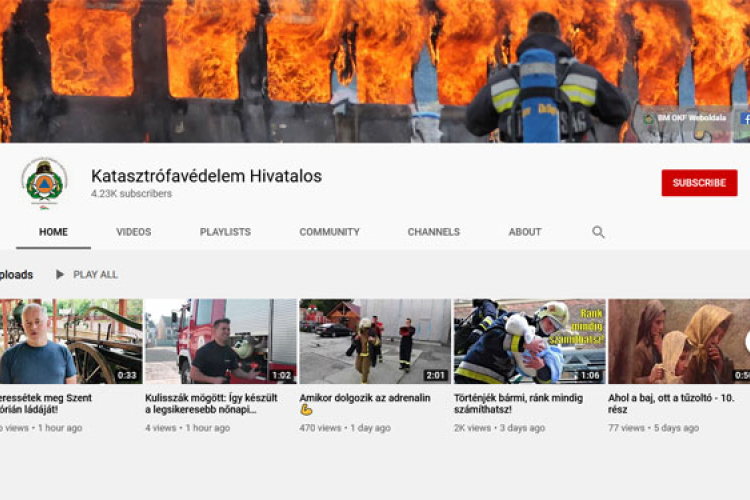750x500 pixels.
Task: View the Channels tab
Action: pyautogui.click(x=434, y=232)
